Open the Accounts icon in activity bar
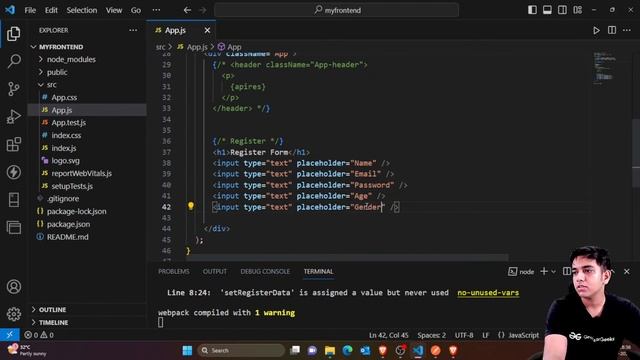 coord(13,287)
